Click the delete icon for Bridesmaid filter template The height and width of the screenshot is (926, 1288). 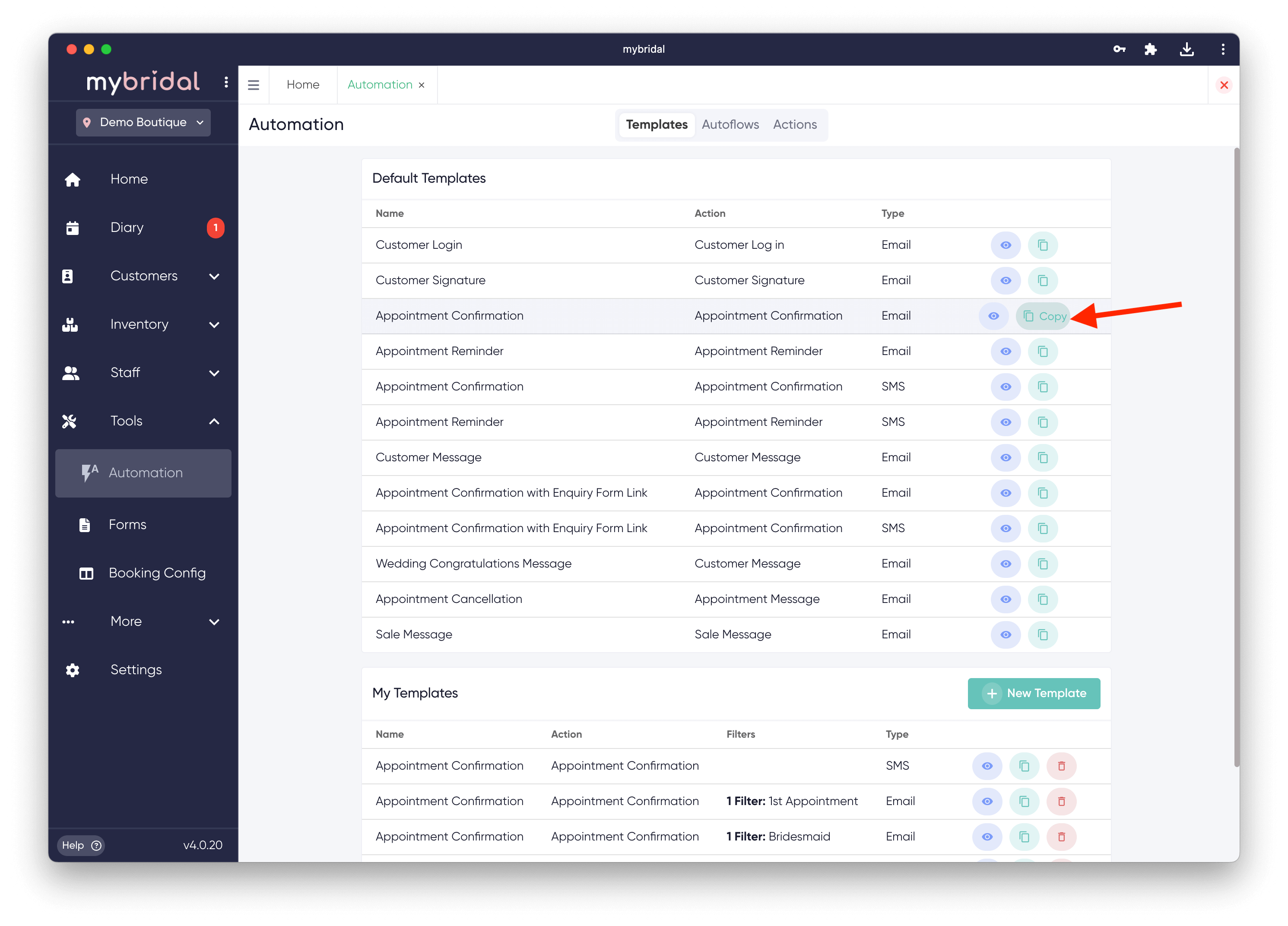pyautogui.click(x=1061, y=837)
